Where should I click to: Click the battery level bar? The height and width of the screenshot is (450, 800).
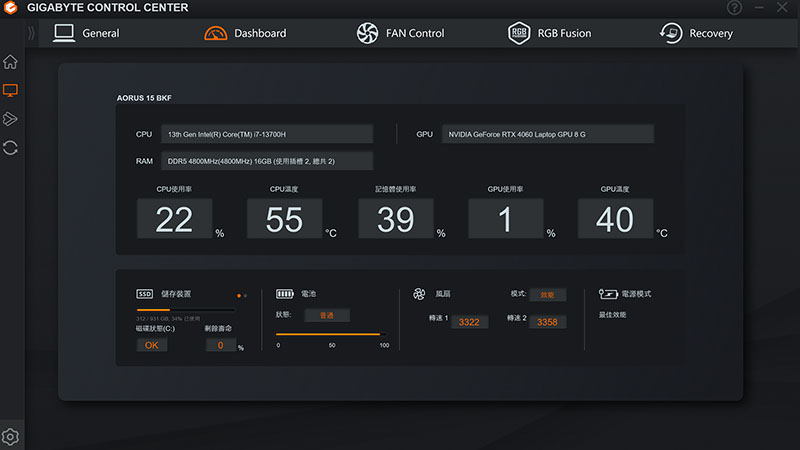coord(331,334)
